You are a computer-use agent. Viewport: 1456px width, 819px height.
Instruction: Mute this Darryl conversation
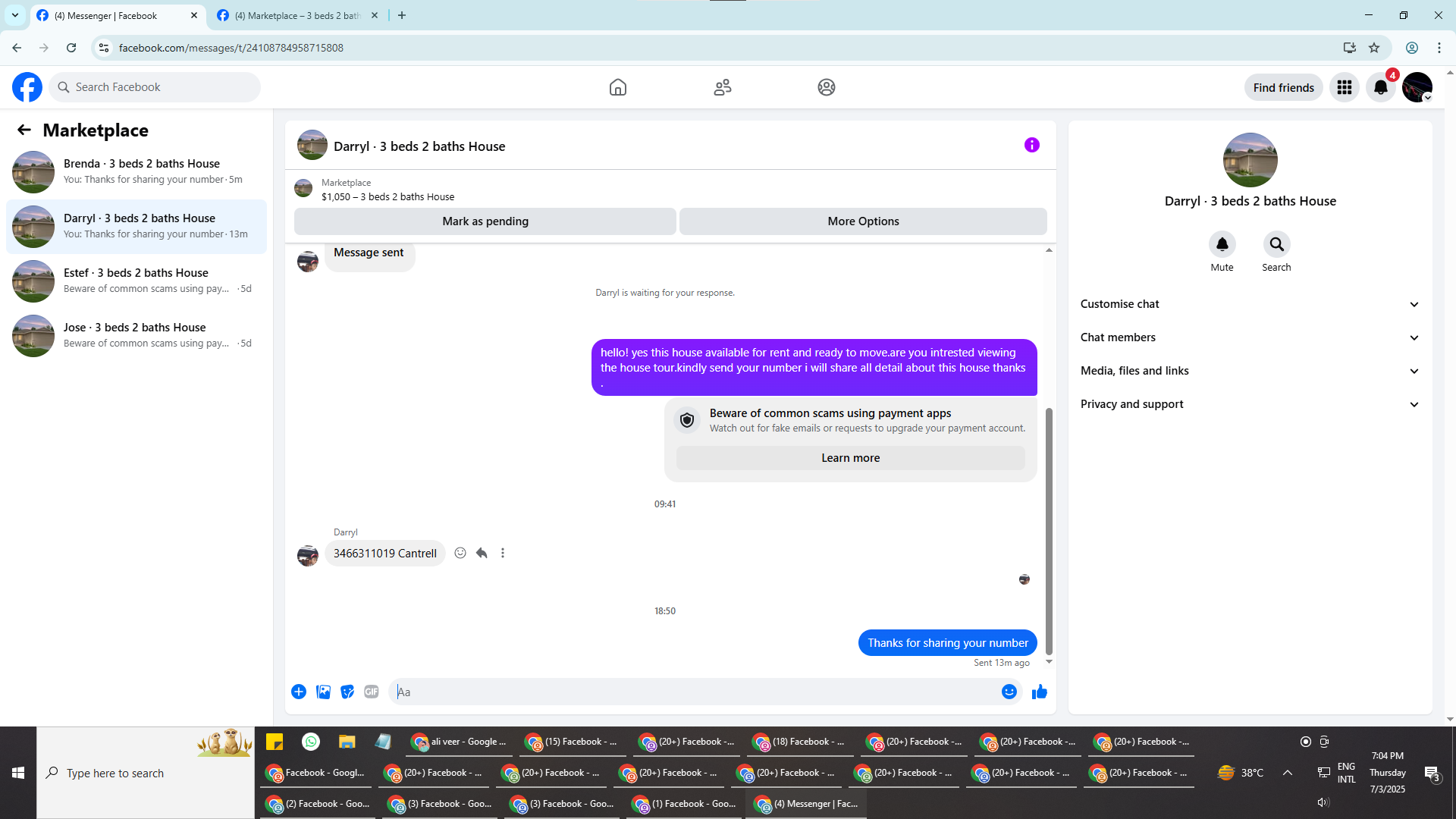(1222, 245)
